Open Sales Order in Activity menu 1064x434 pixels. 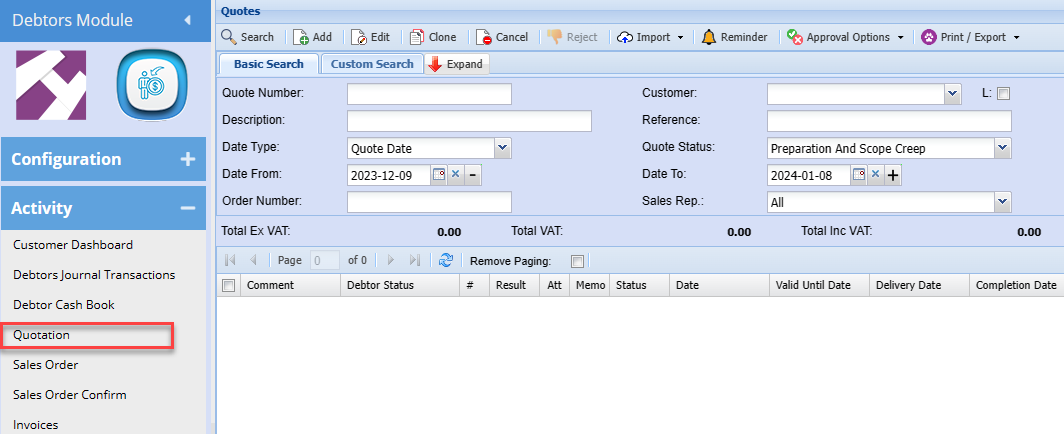coord(46,365)
